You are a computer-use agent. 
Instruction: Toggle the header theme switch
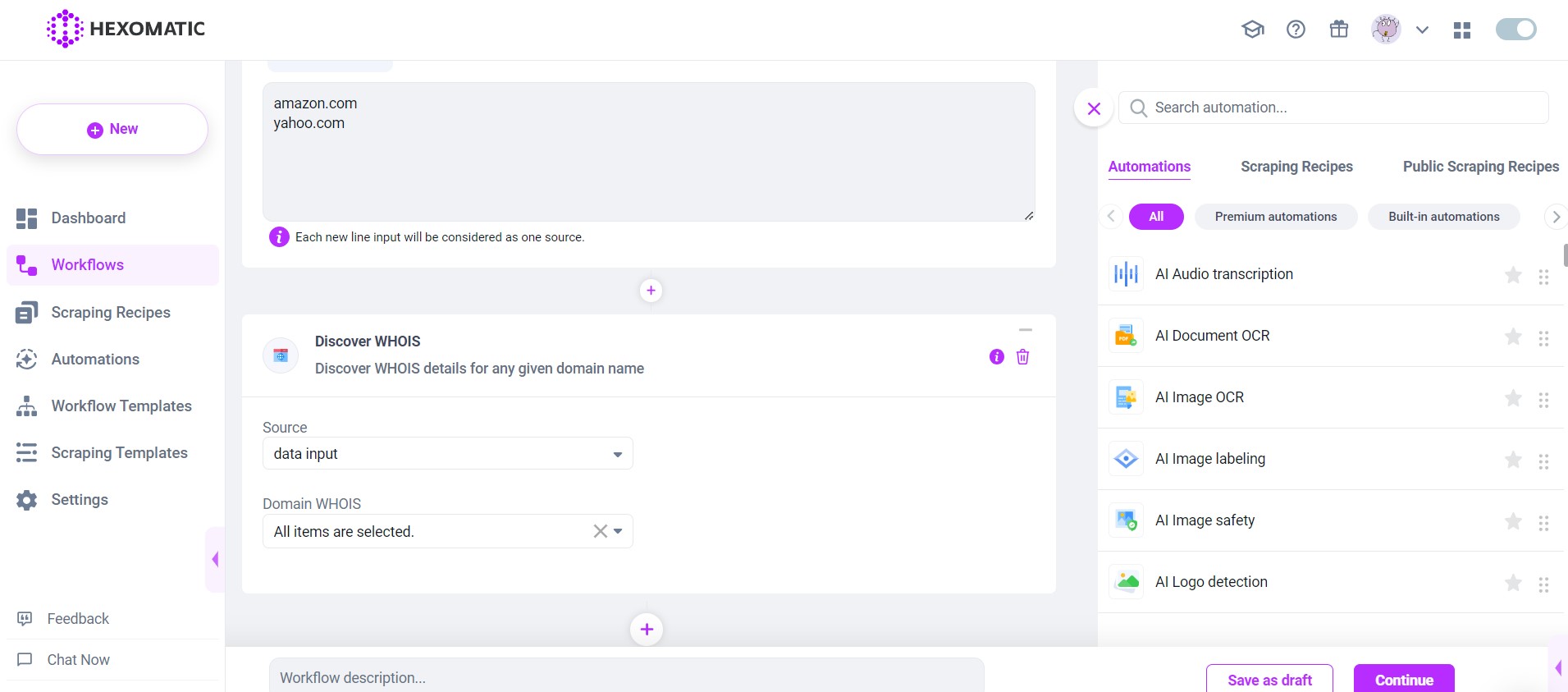pyautogui.click(x=1515, y=30)
